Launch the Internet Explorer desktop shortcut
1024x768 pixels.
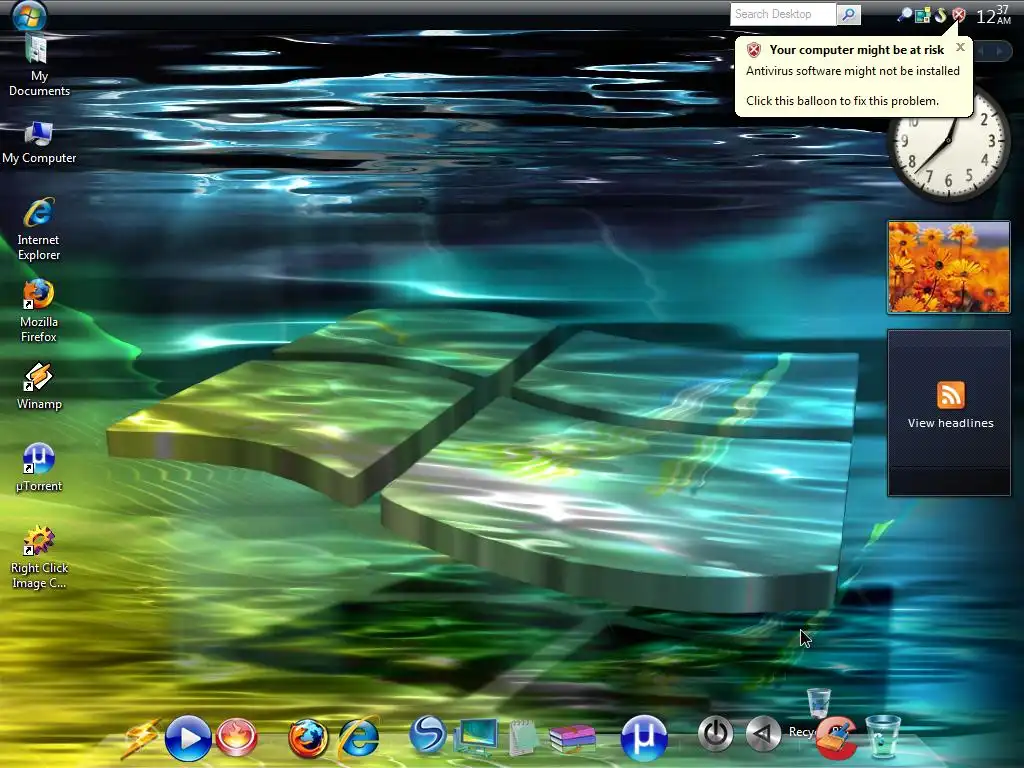click(39, 229)
